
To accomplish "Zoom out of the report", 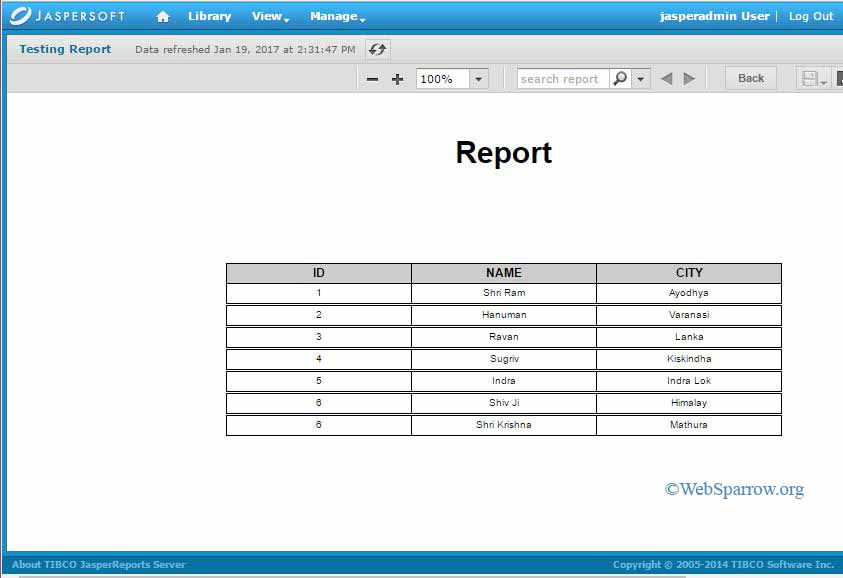I will 372,78.
